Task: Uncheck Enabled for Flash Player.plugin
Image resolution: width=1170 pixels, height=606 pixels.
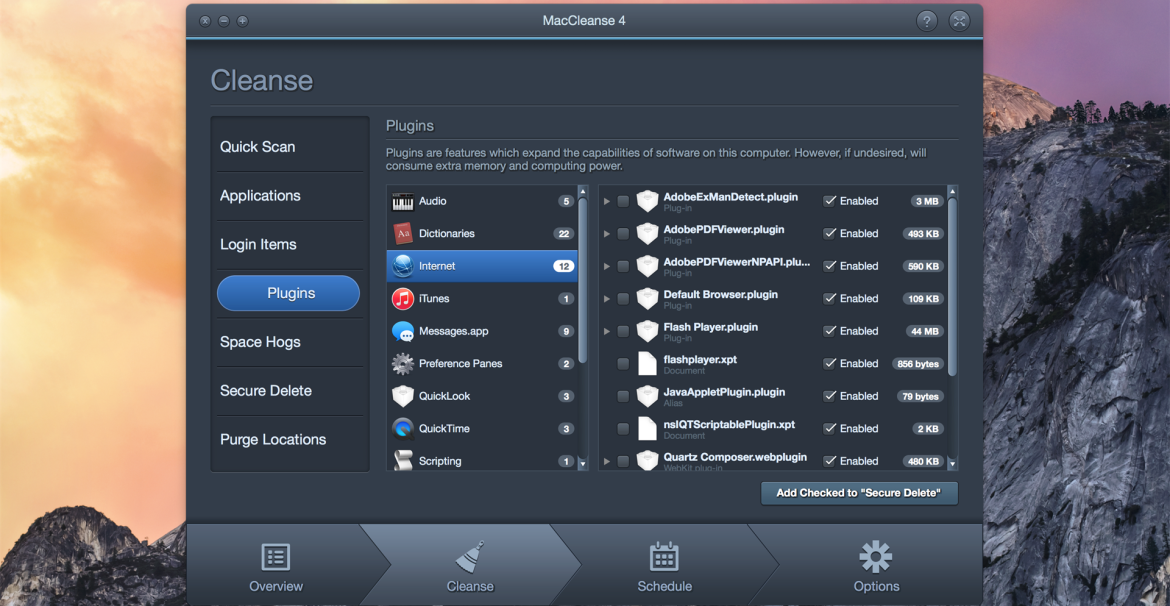Action: click(x=829, y=331)
